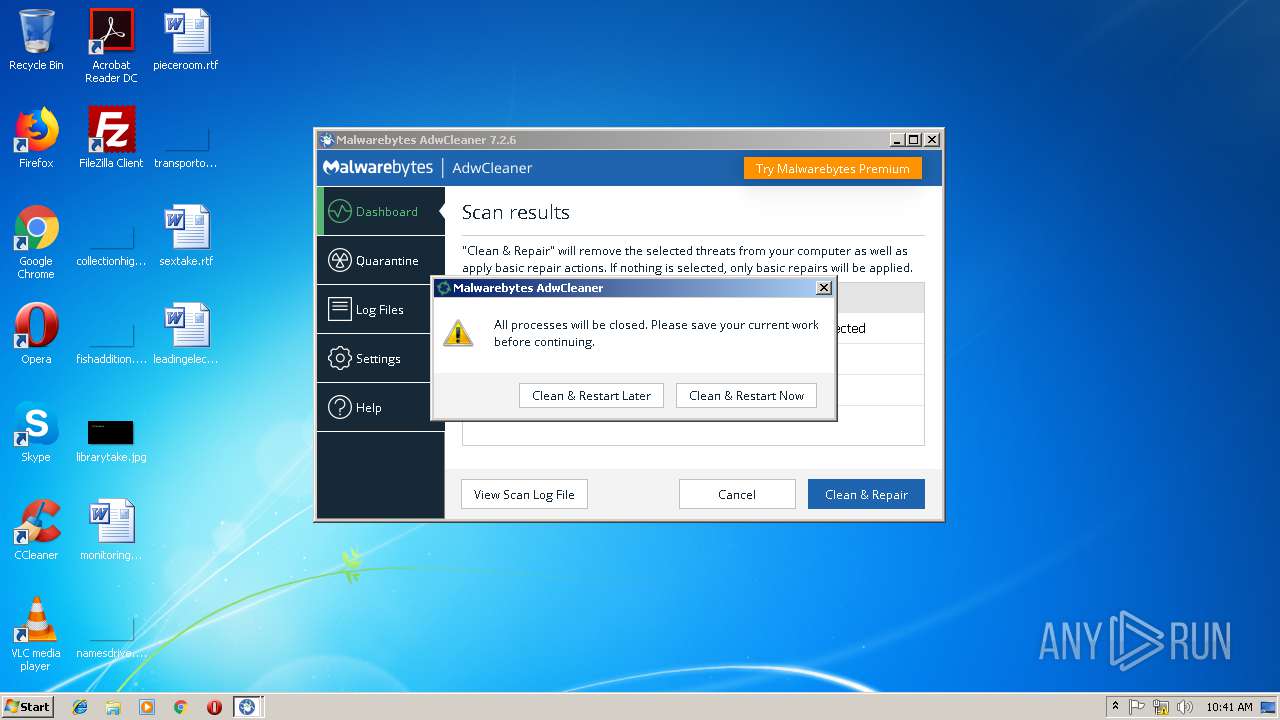Click Clean & Restart Now button
This screenshot has width=1280, height=720.
746,395
